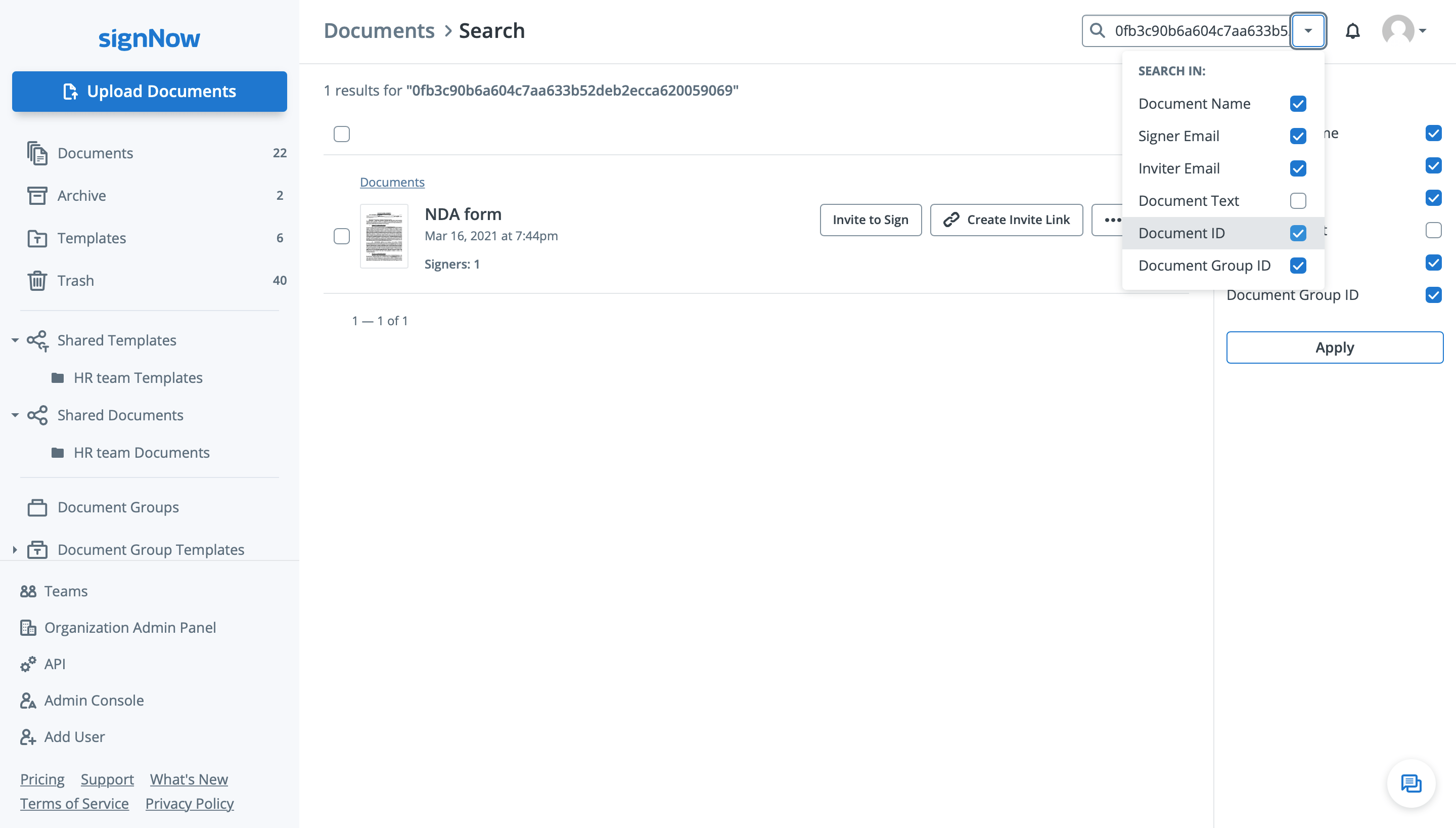Click the Invite to Sign button
The image size is (1456, 828).
click(870, 220)
